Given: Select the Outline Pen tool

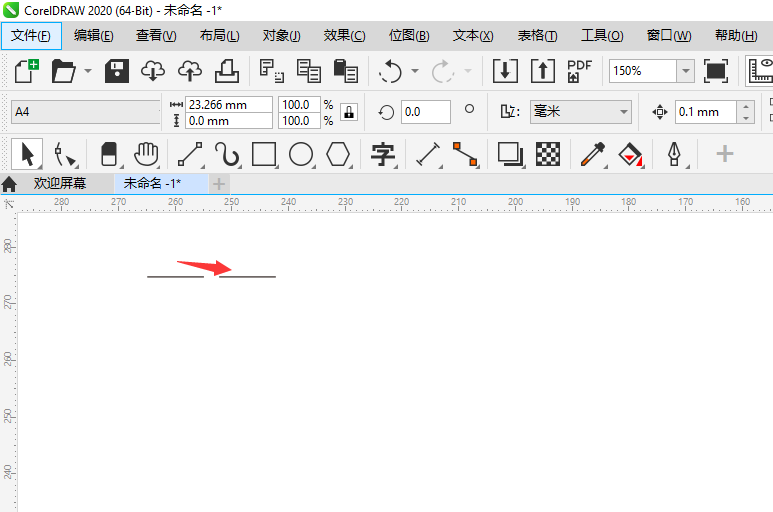Looking at the screenshot, I should pos(674,154).
